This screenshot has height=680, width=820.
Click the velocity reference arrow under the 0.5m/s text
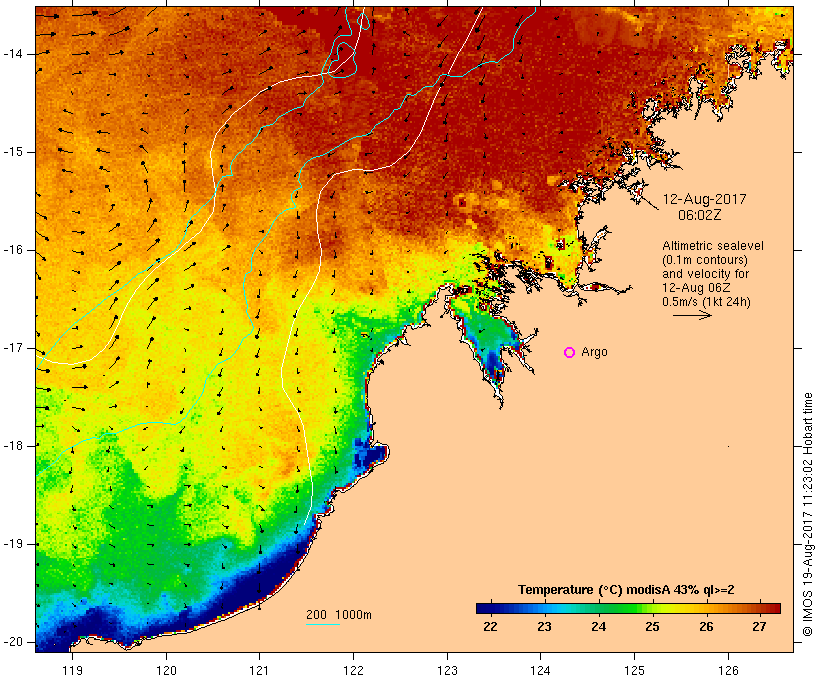pos(692,315)
